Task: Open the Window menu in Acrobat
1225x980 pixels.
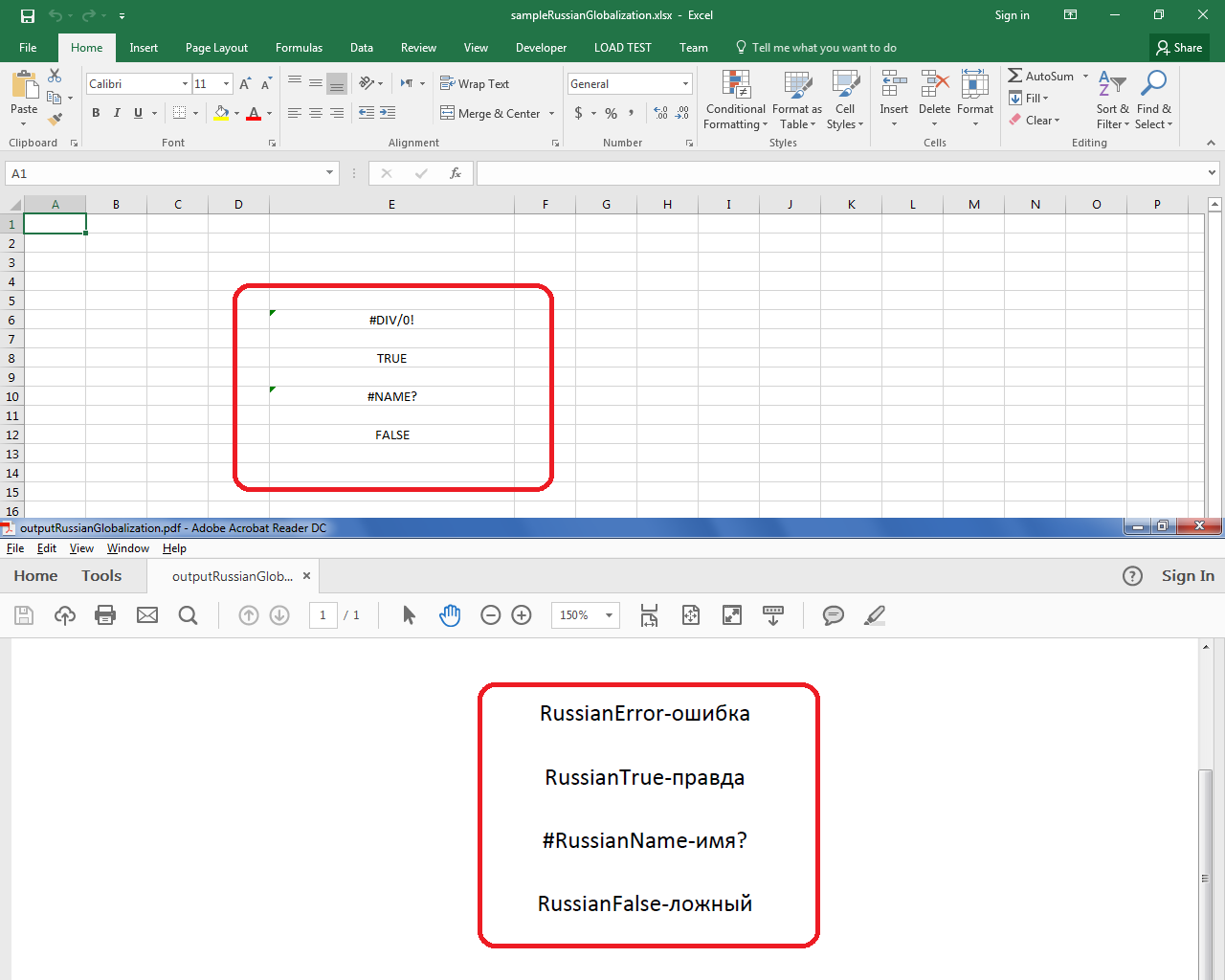Action: [128, 548]
